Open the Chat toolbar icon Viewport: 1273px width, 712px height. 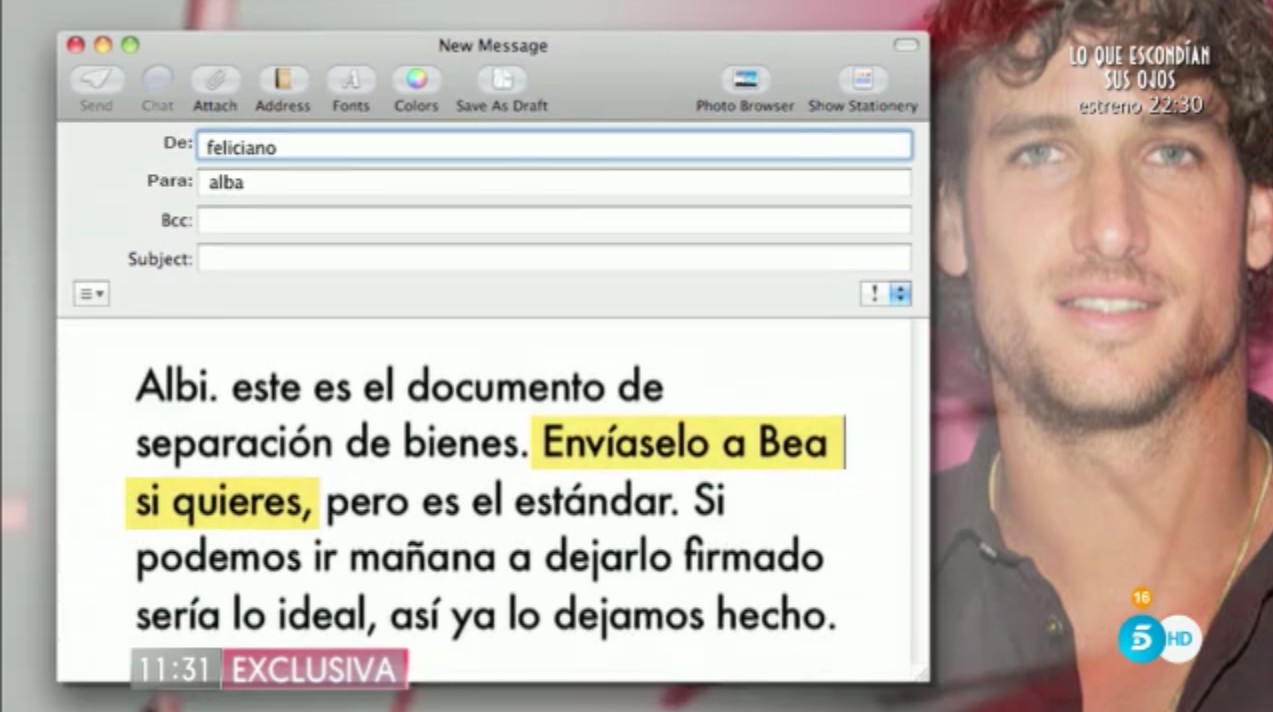157,80
